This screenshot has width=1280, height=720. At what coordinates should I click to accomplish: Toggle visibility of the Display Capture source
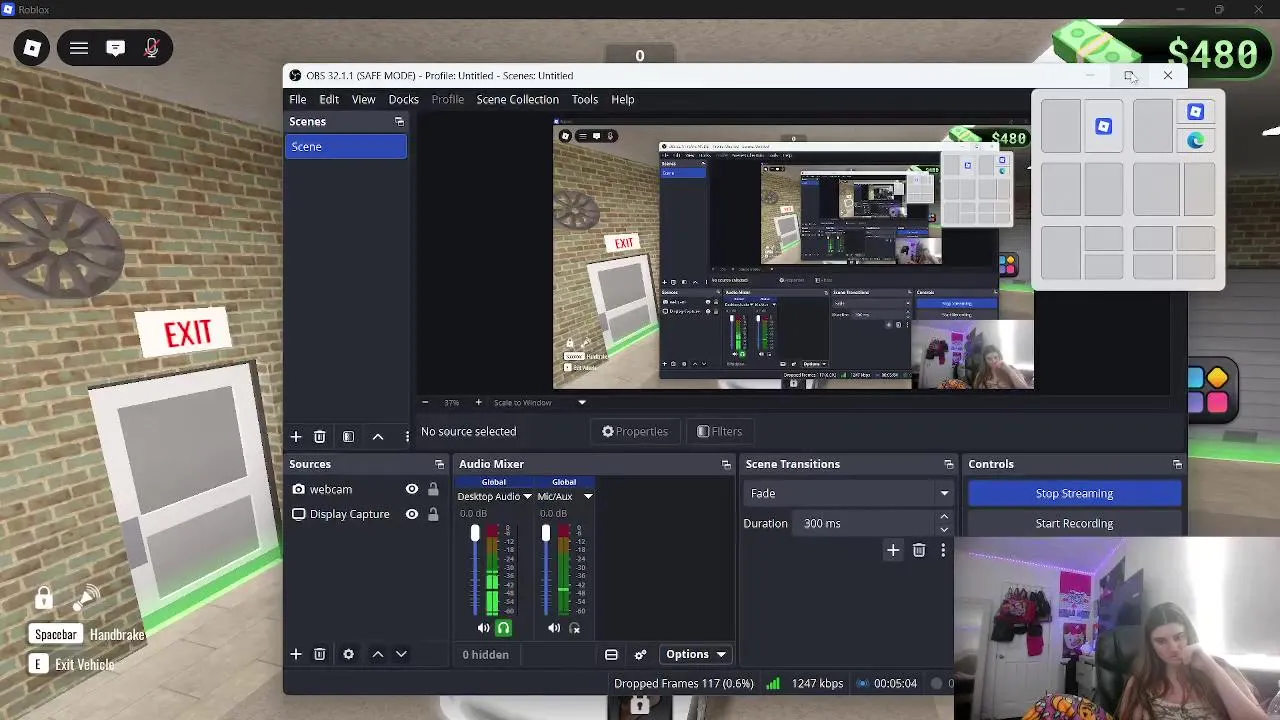click(411, 514)
